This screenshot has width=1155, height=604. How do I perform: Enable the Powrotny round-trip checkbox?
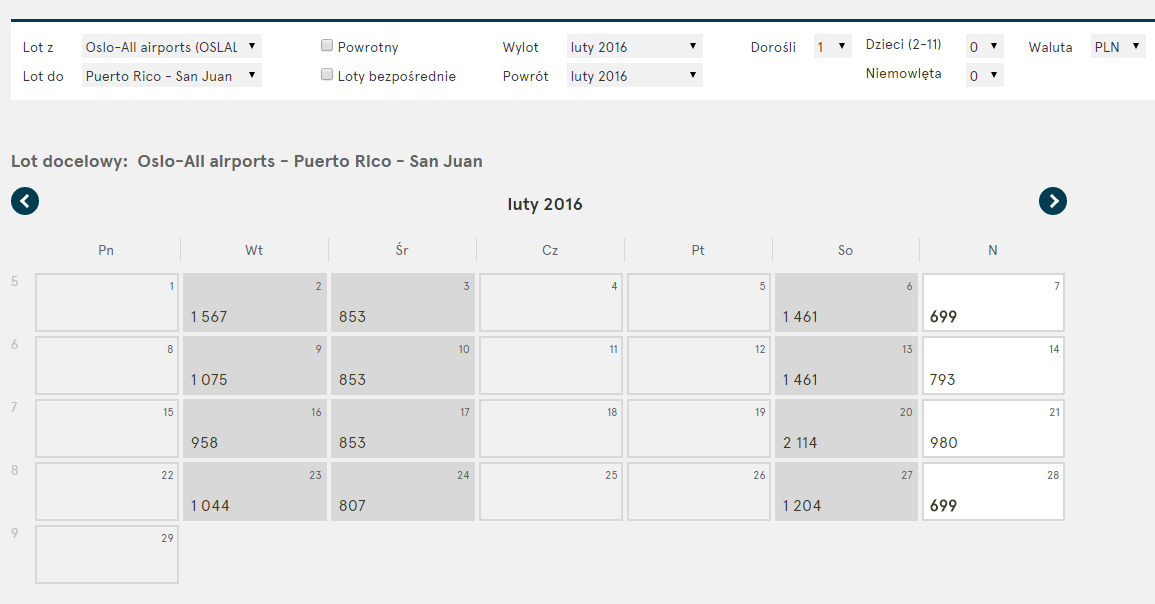pos(327,46)
